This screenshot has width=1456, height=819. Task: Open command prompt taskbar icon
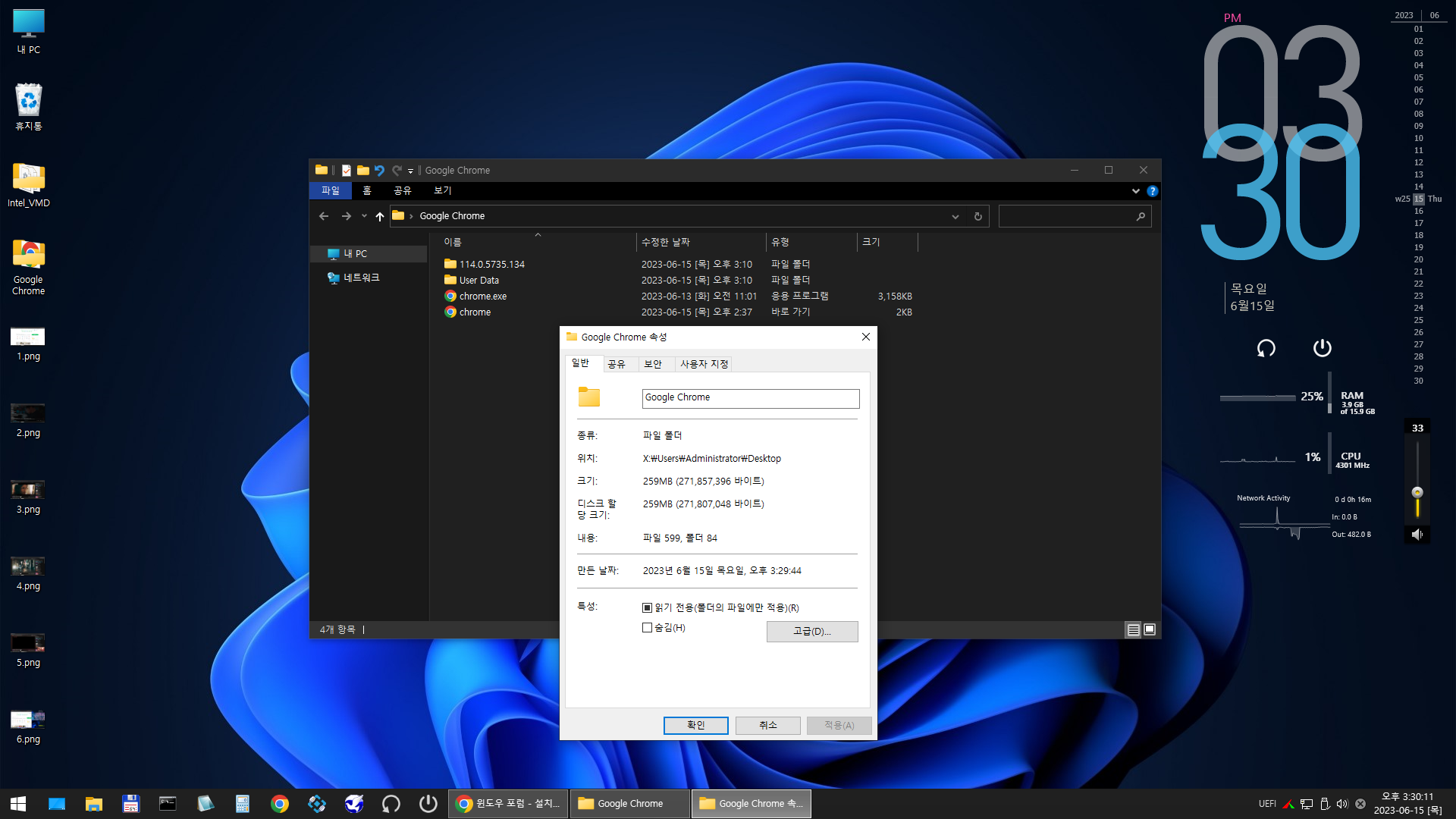[x=168, y=804]
